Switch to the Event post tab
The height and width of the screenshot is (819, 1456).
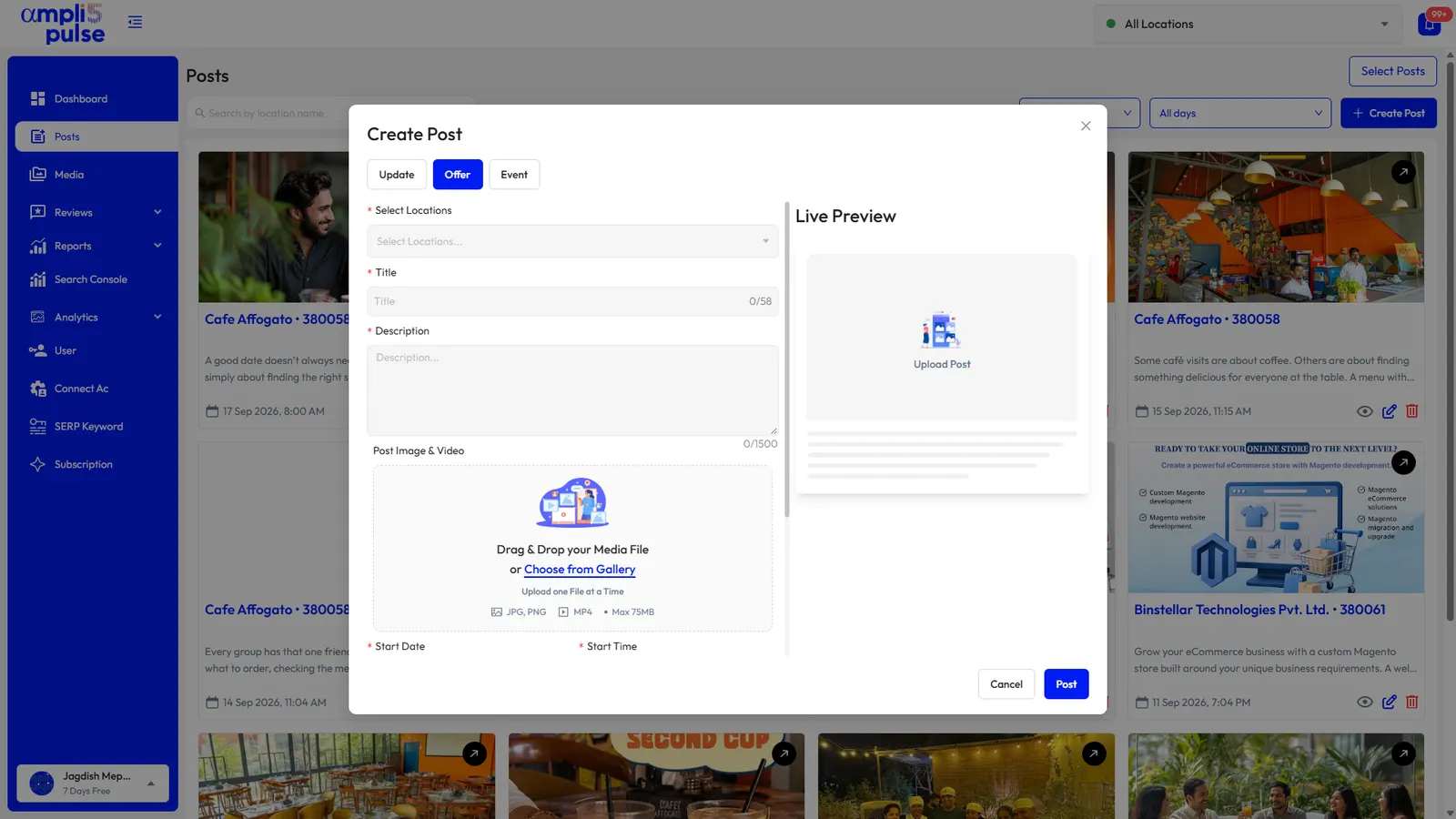pos(514,175)
